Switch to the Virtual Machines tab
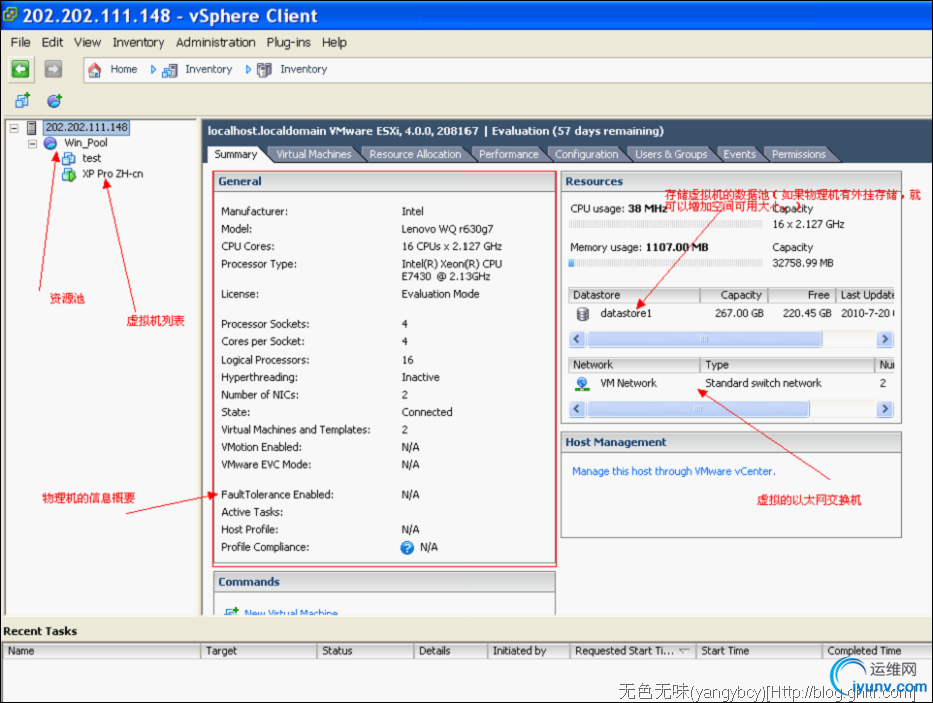This screenshot has width=933, height=703. pos(314,154)
